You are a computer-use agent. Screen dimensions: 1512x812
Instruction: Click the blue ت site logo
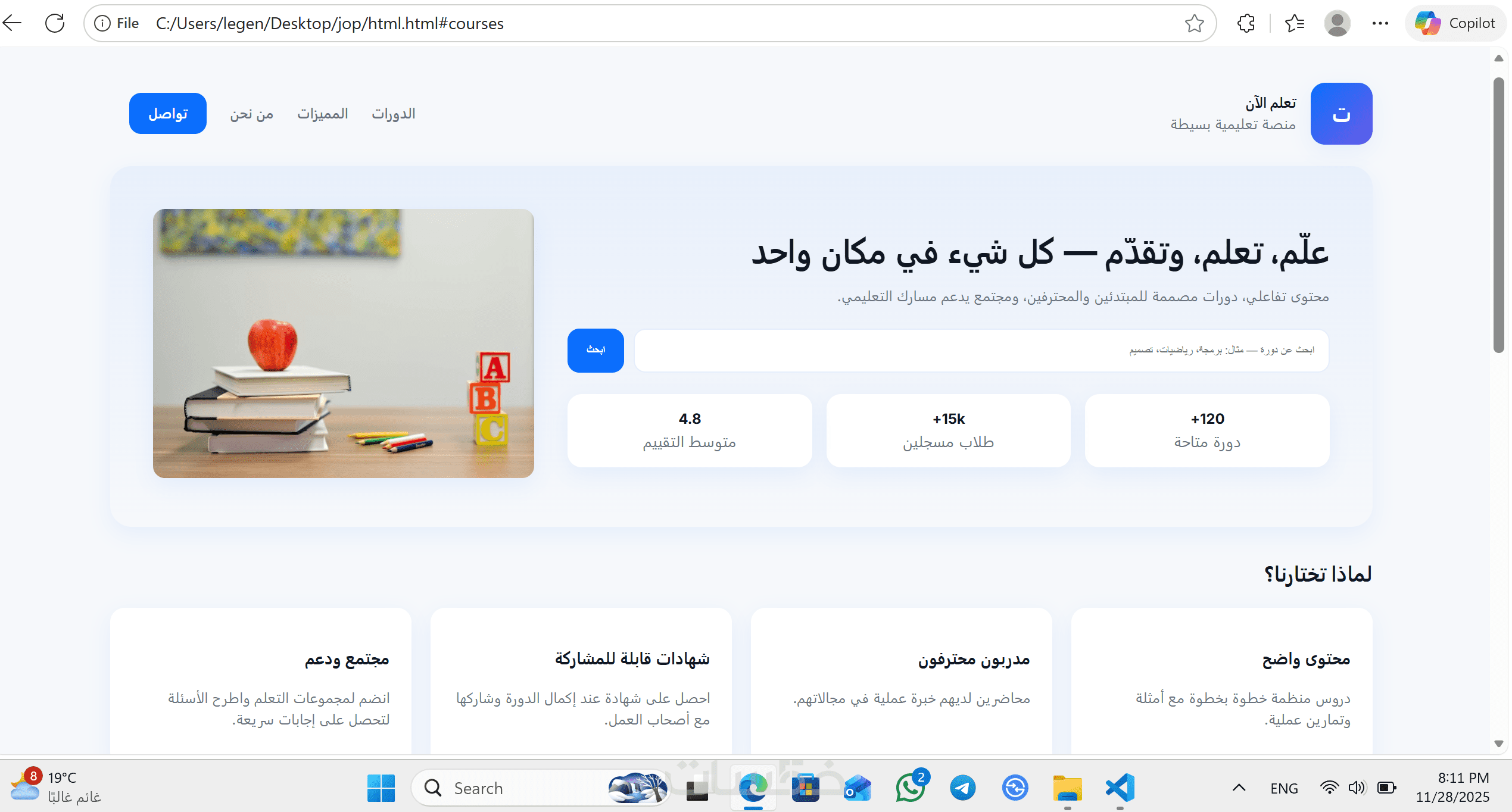[1341, 113]
